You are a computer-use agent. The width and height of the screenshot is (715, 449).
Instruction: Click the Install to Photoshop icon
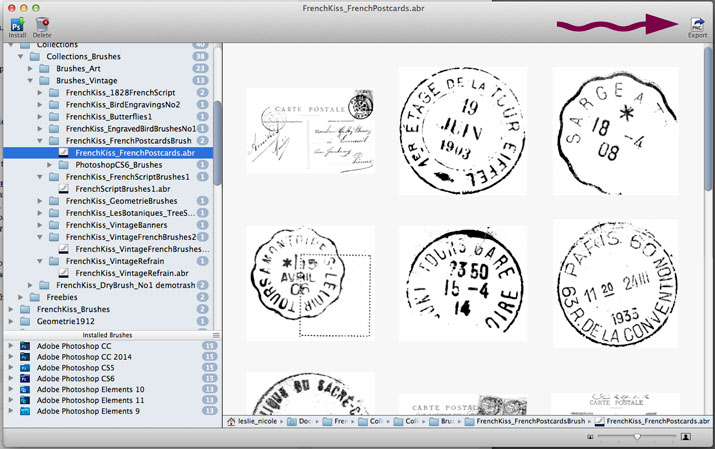point(17,24)
